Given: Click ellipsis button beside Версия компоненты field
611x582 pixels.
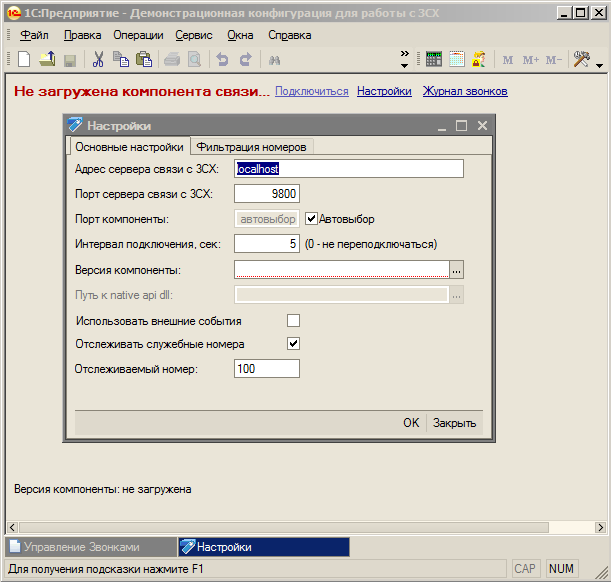Looking at the screenshot, I should (457, 270).
